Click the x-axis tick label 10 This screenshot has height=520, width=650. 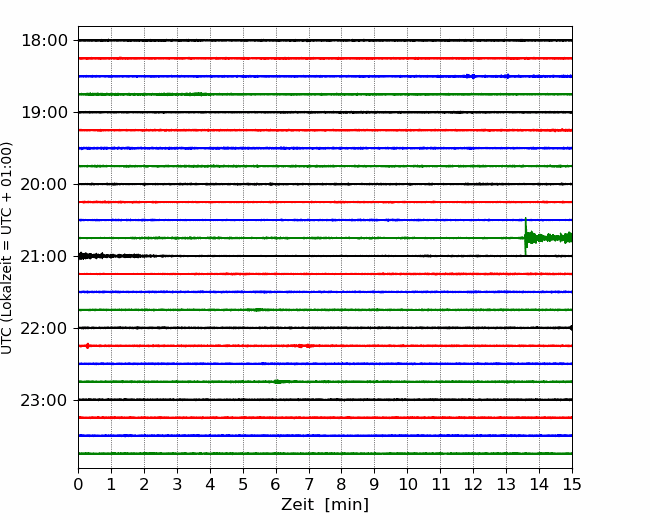pos(407,484)
